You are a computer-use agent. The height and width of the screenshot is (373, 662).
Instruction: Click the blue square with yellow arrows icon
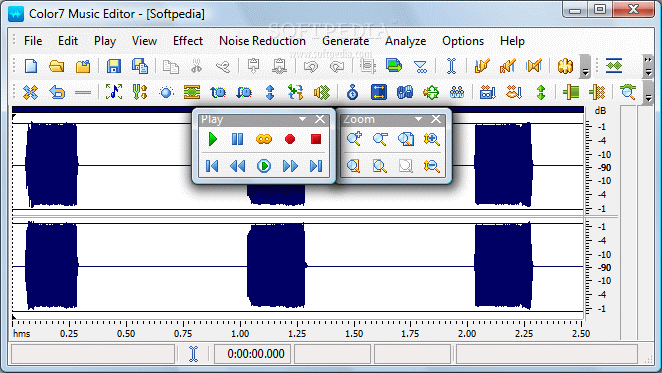[379, 92]
